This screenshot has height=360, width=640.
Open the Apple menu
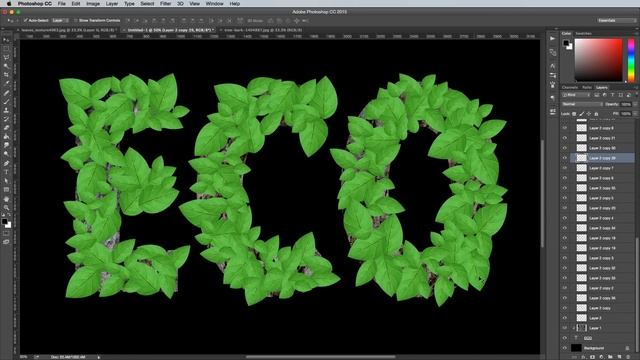9,4
